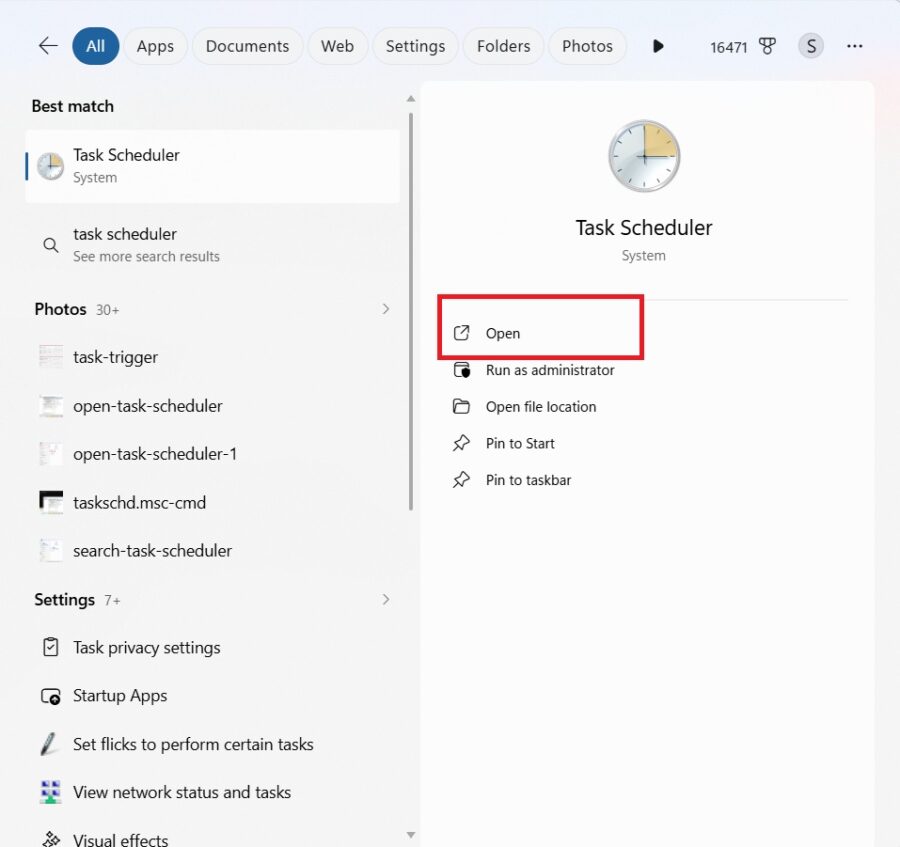Click the task-trigger thumbnail
Viewport: 900px width, 847px height.
[51, 357]
